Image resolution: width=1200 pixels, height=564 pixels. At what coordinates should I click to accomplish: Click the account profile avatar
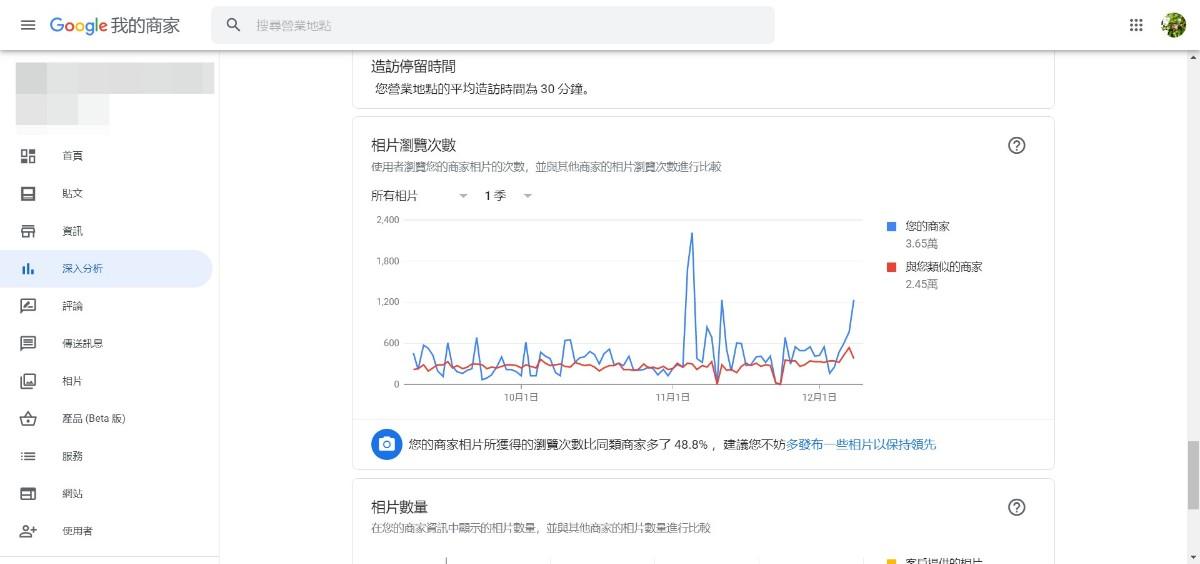coord(1173,25)
